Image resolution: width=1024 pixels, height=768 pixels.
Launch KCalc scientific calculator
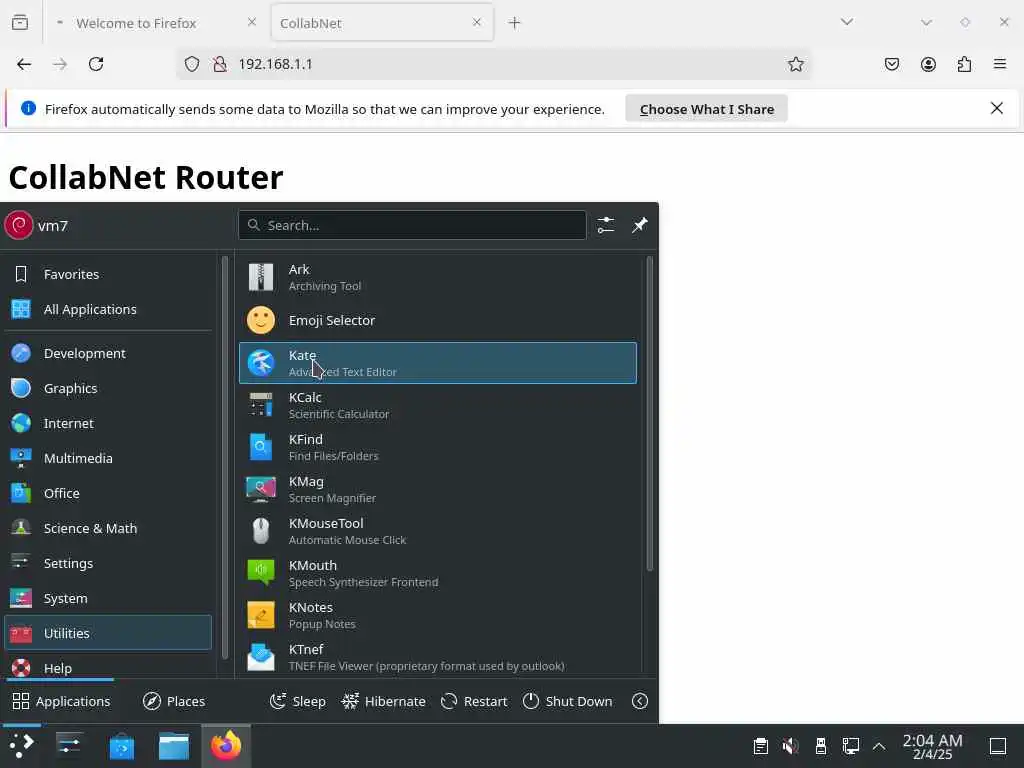point(438,405)
